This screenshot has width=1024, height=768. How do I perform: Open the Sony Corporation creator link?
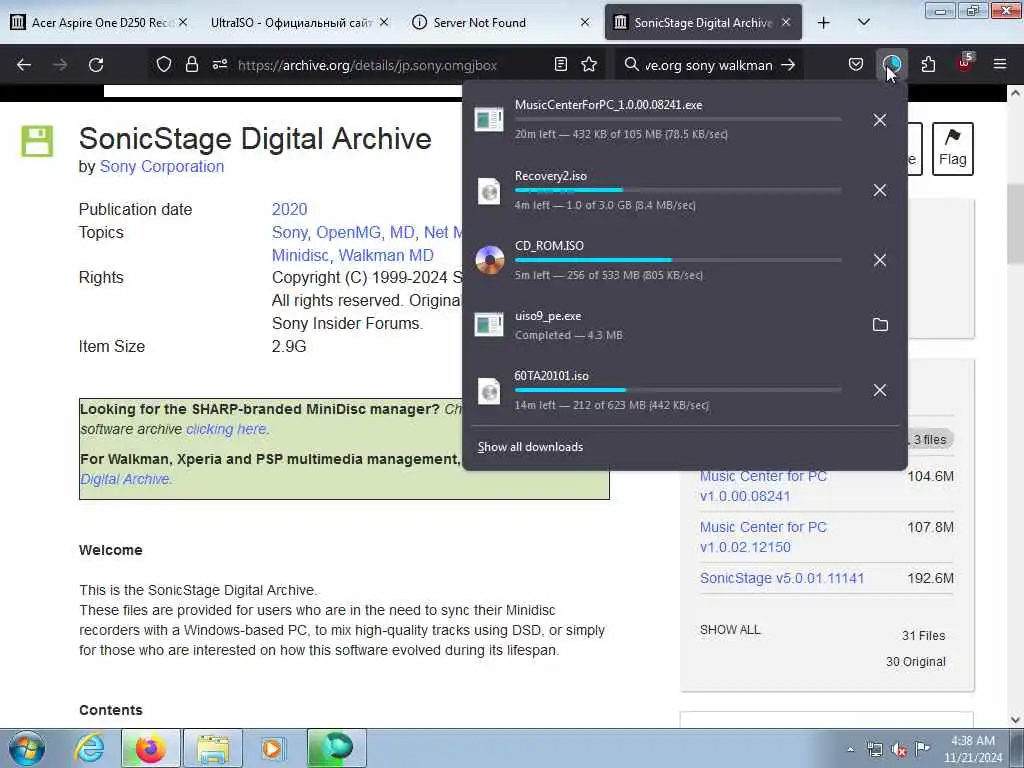point(161,167)
